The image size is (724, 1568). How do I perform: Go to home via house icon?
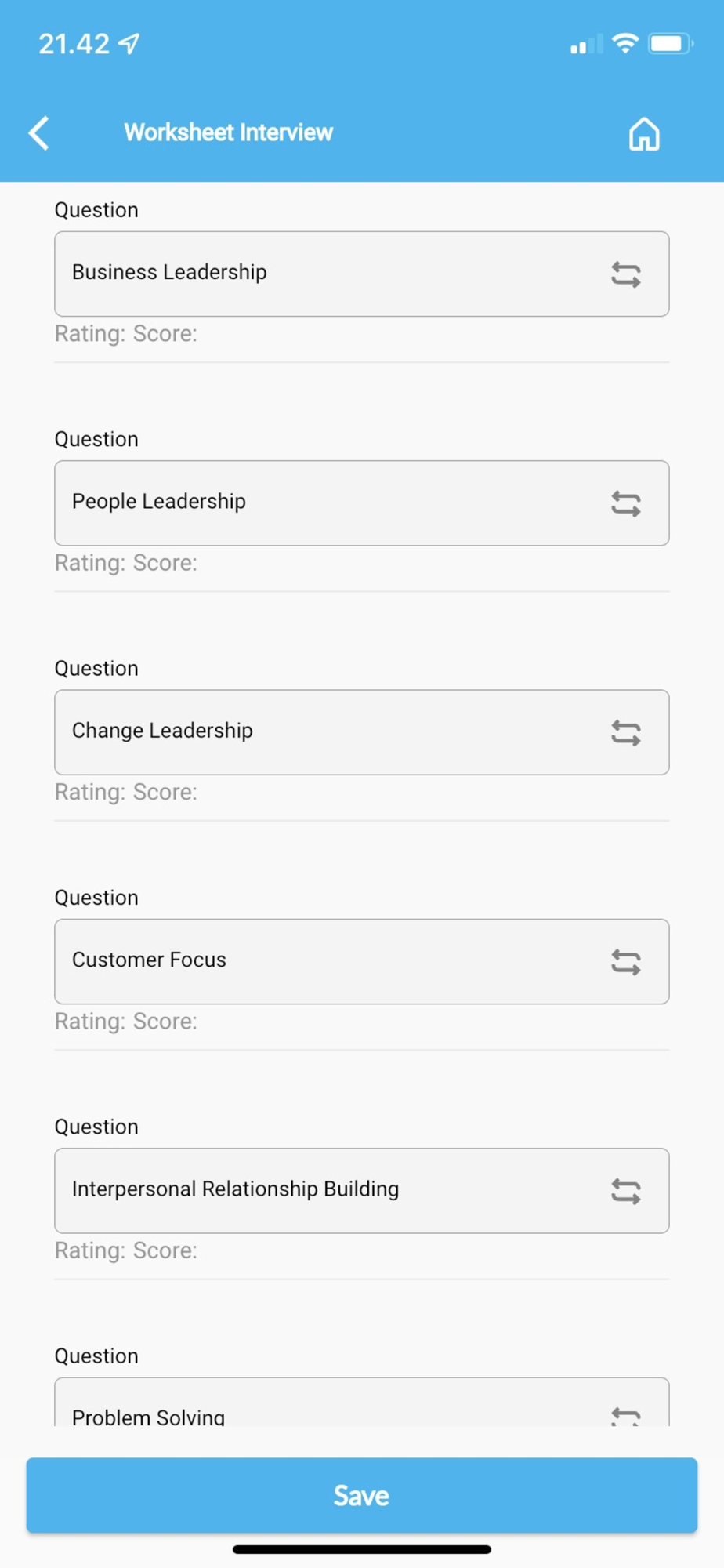[644, 134]
